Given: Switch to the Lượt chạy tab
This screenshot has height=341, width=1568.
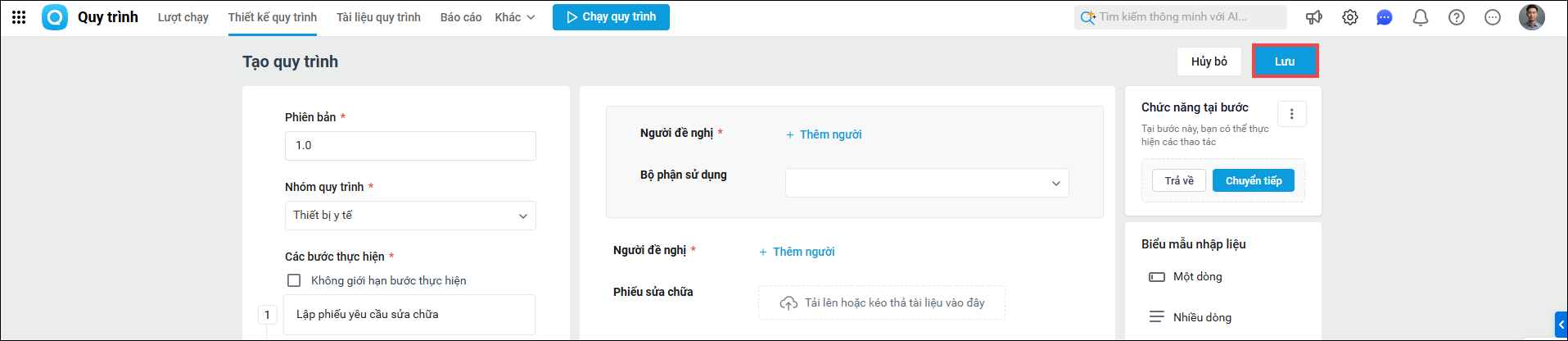Looking at the screenshot, I should [183, 17].
